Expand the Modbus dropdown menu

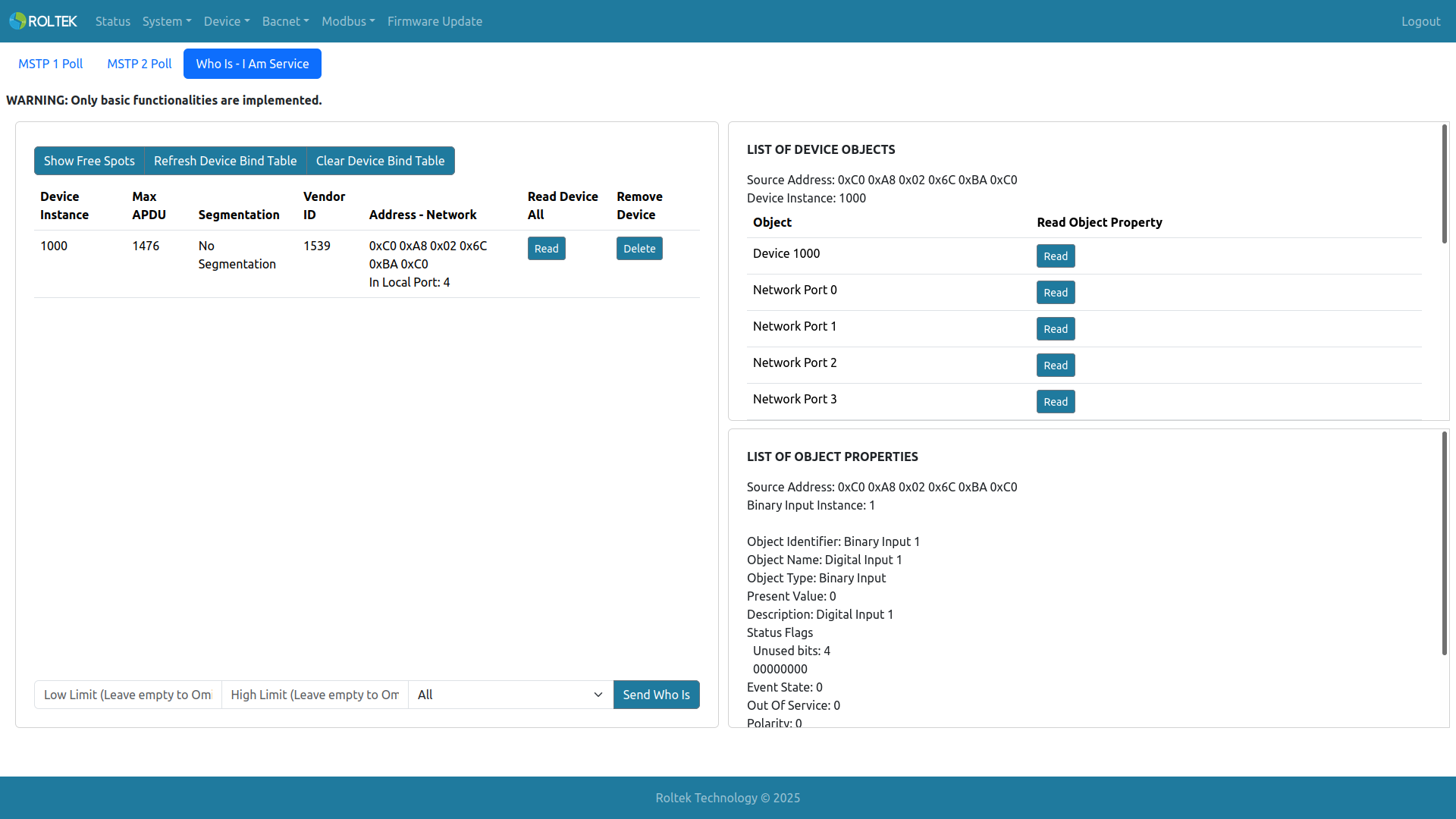coord(348,21)
